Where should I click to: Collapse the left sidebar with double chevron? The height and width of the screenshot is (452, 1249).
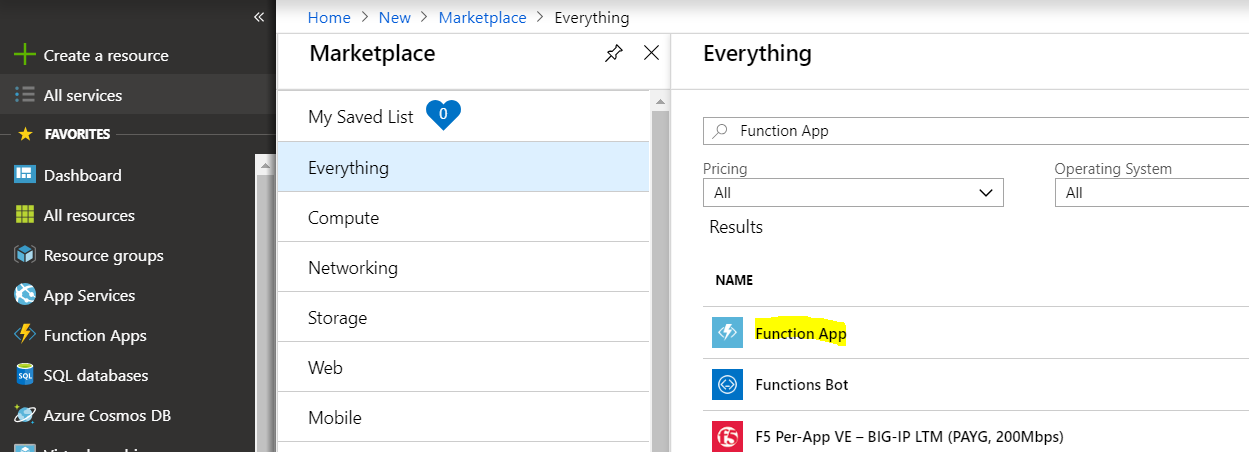pyautogui.click(x=259, y=17)
